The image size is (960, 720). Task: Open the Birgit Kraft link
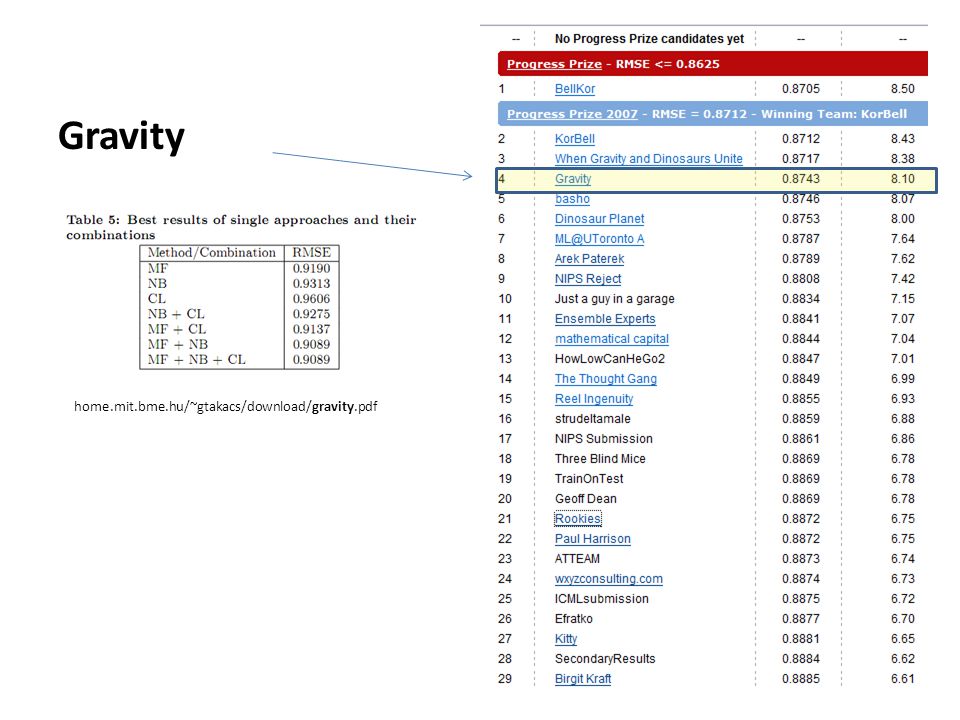pyautogui.click(x=583, y=679)
